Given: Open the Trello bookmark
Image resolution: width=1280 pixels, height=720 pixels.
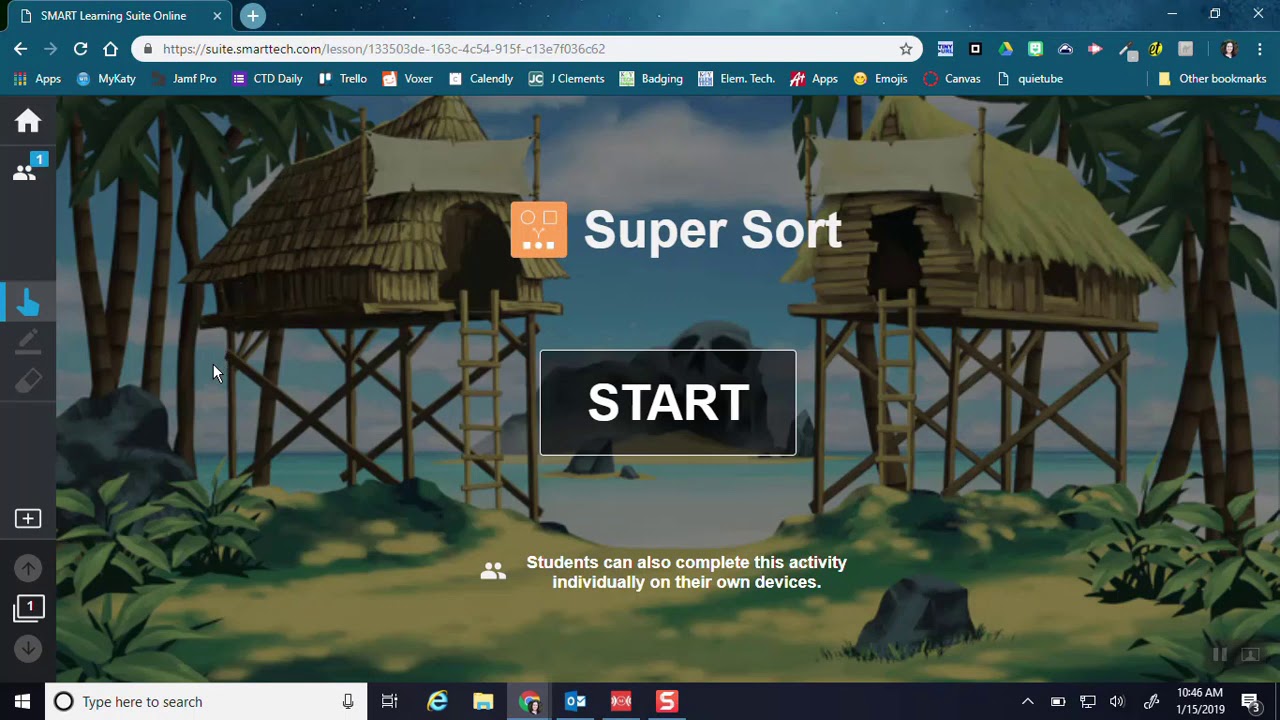Looking at the screenshot, I should 342,79.
